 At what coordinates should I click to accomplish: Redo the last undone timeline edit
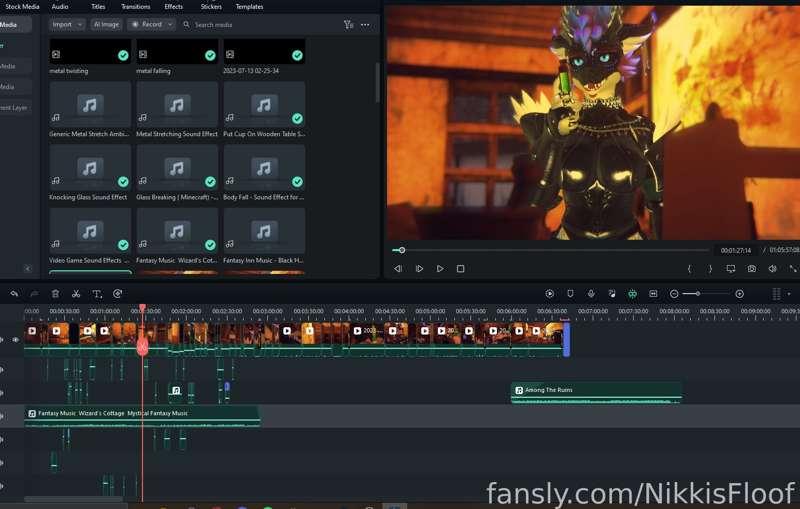click(34, 294)
